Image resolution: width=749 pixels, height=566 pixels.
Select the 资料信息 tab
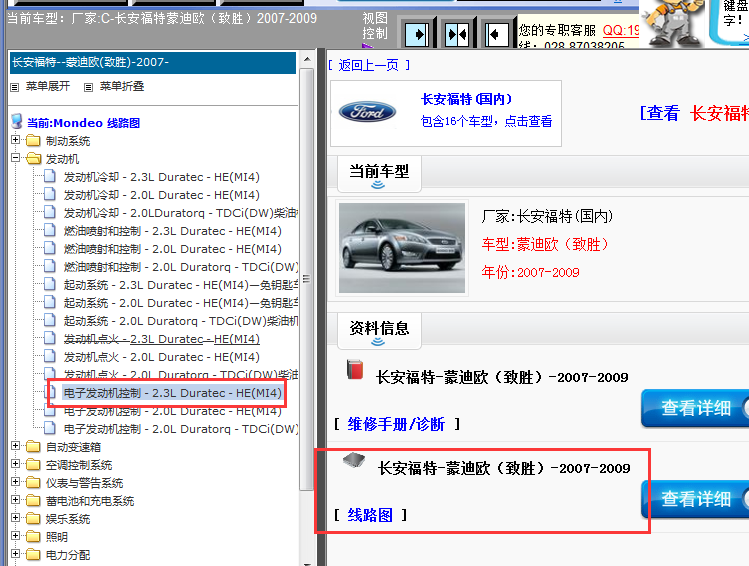click(379, 331)
